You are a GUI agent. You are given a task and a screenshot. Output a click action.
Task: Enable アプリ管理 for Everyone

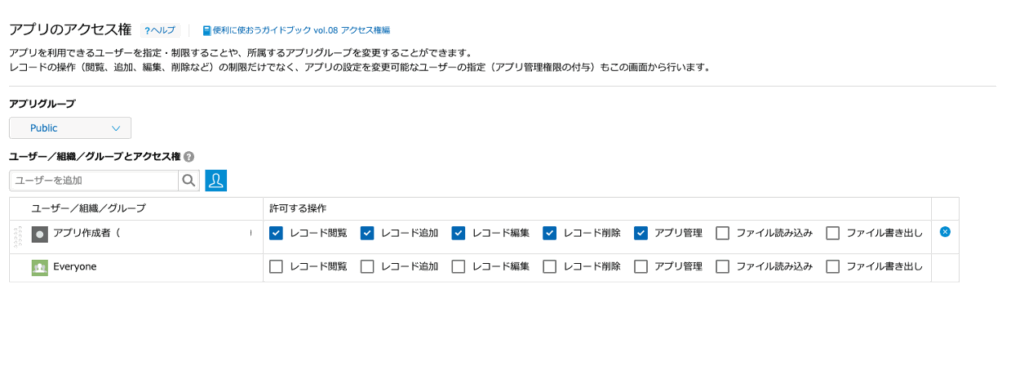click(x=641, y=267)
